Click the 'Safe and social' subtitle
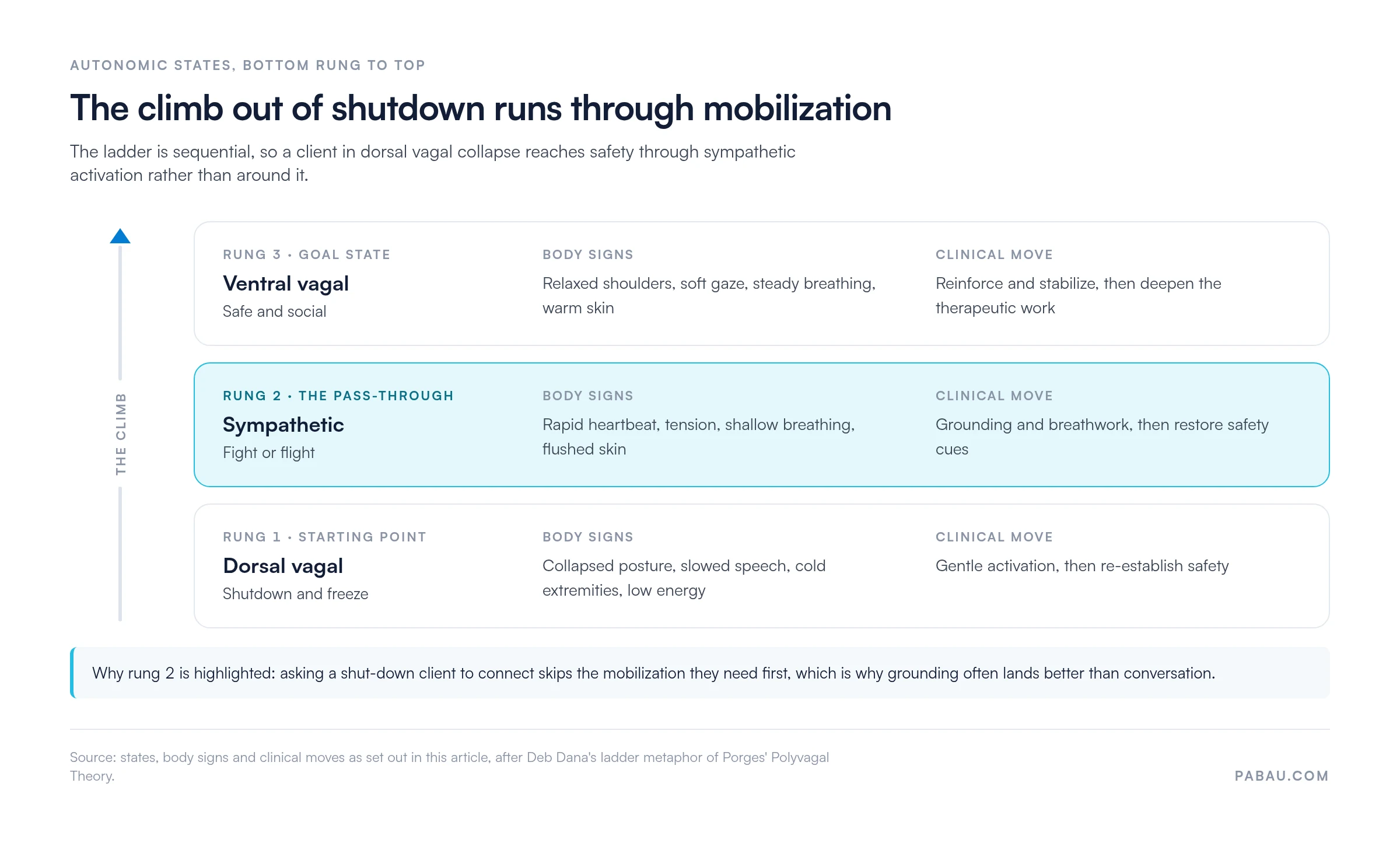The image size is (1400, 846). (x=274, y=312)
